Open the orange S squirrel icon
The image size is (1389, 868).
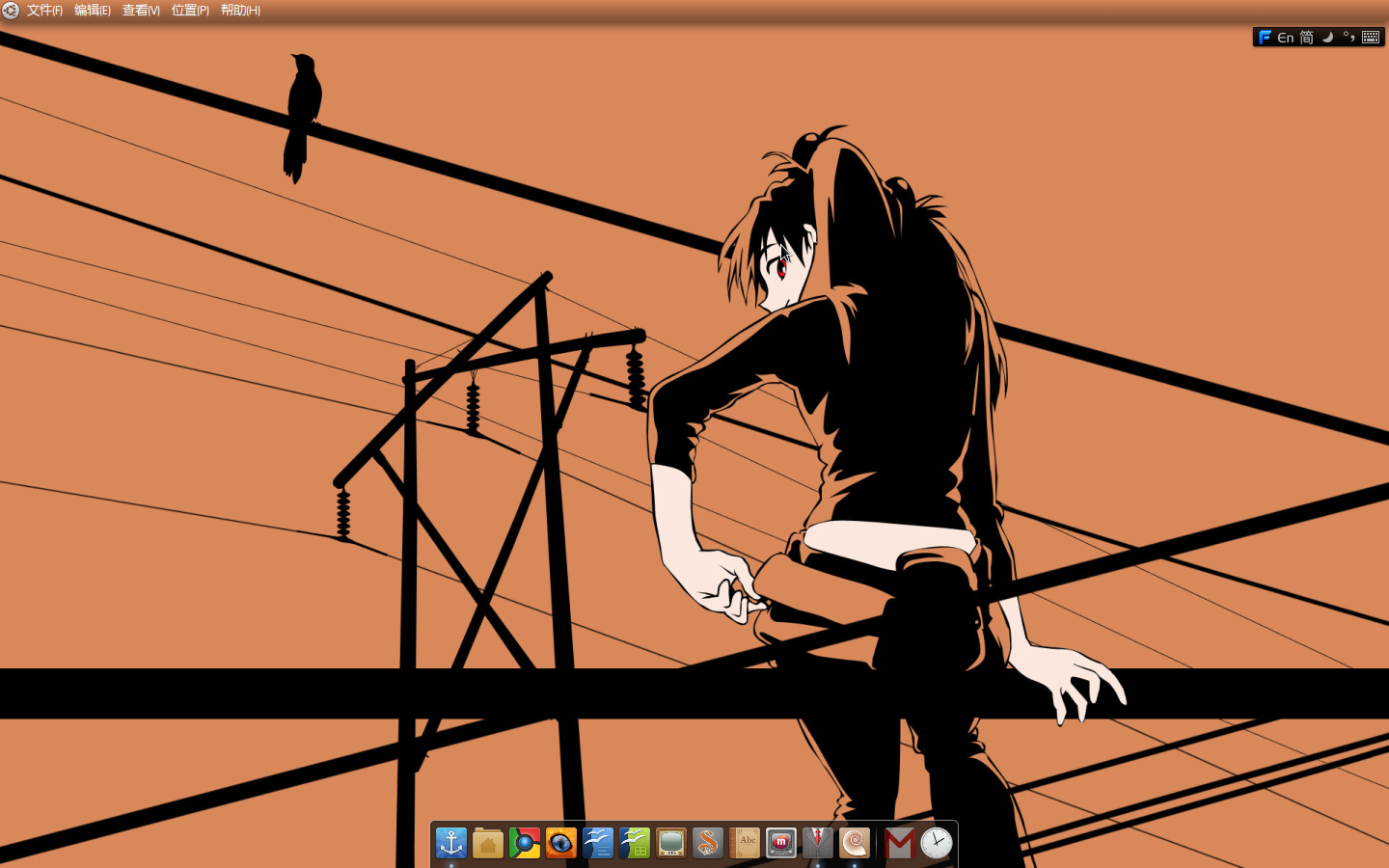[x=708, y=843]
